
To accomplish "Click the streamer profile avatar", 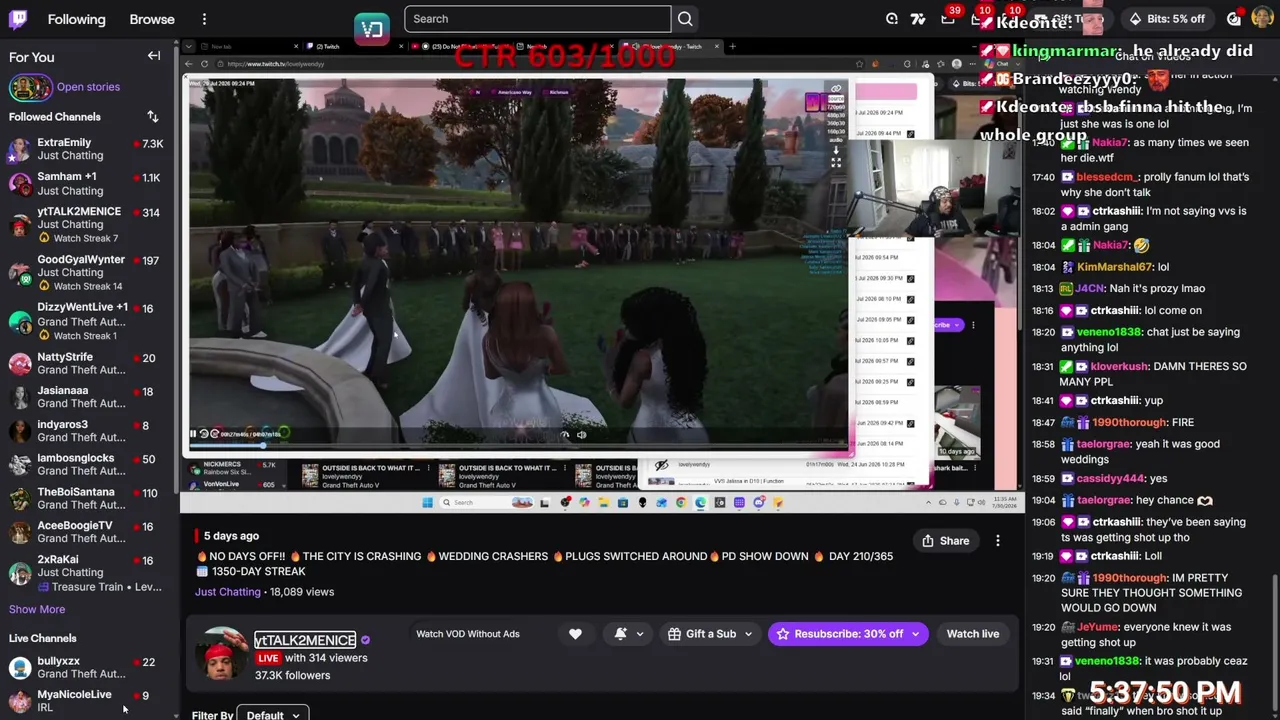I will 222,655.
